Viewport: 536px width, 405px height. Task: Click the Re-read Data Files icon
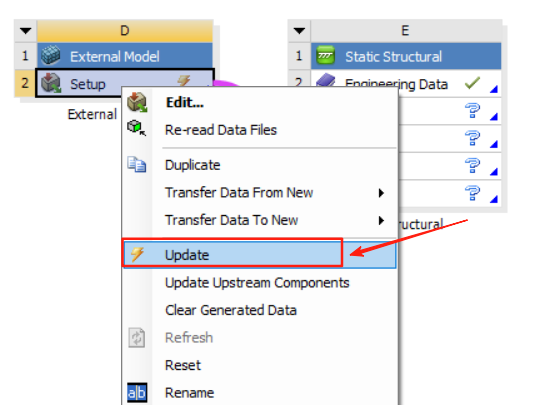click(x=136, y=128)
